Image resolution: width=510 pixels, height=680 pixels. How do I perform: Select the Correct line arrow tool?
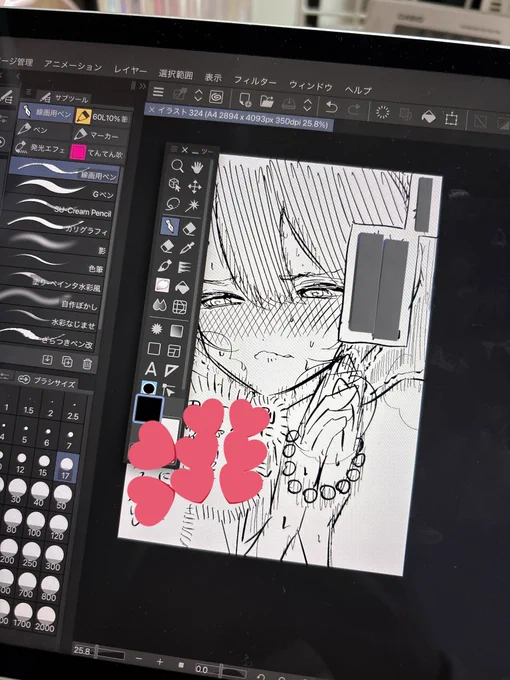pyautogui.click(x=169, y=390)
